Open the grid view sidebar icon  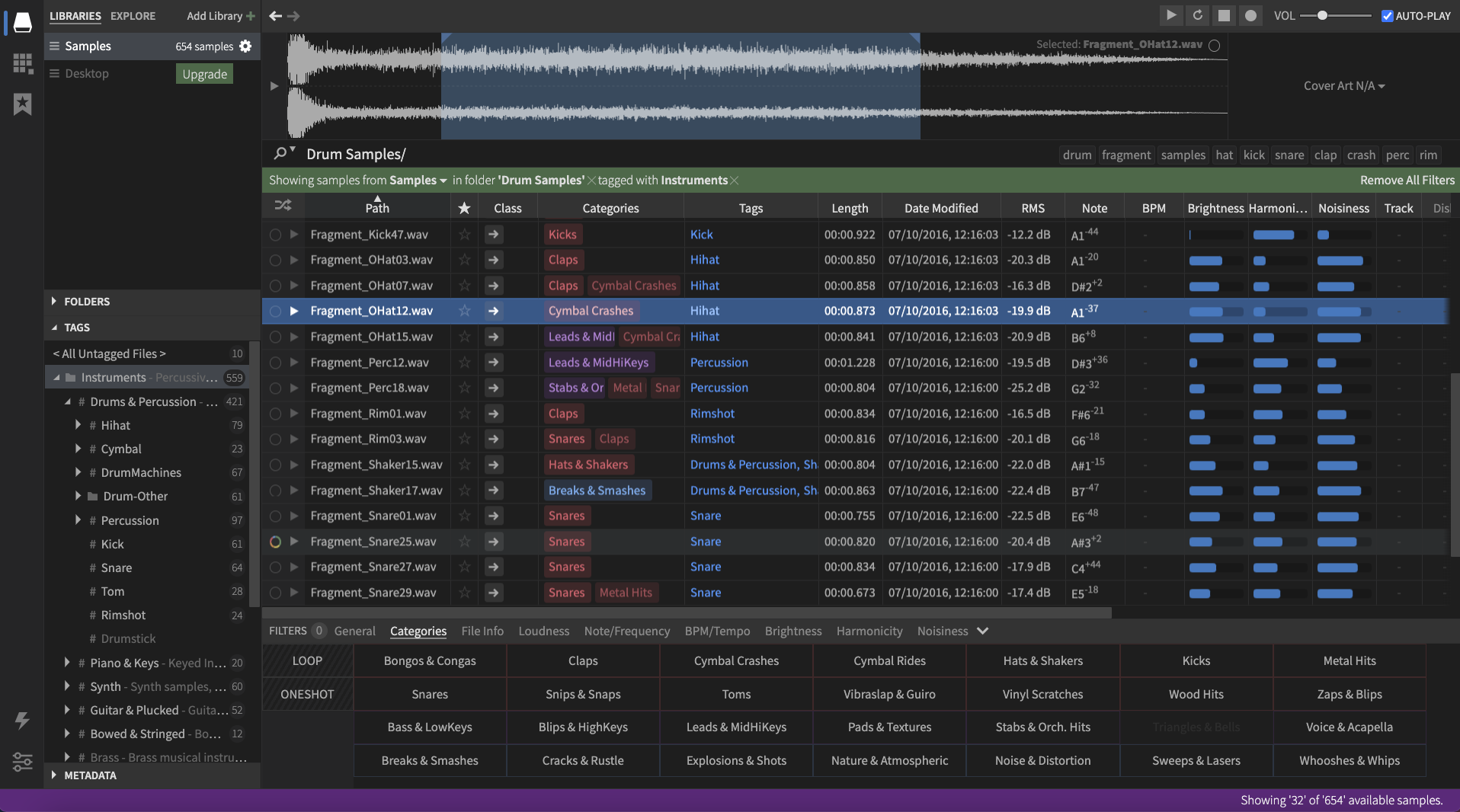coord(23,63)
